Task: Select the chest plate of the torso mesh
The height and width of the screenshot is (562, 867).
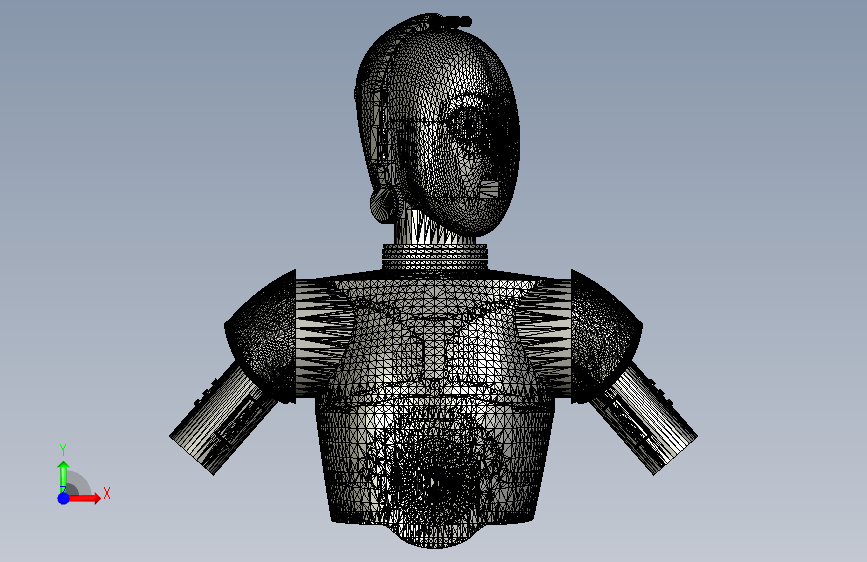Action: point(434,337)
